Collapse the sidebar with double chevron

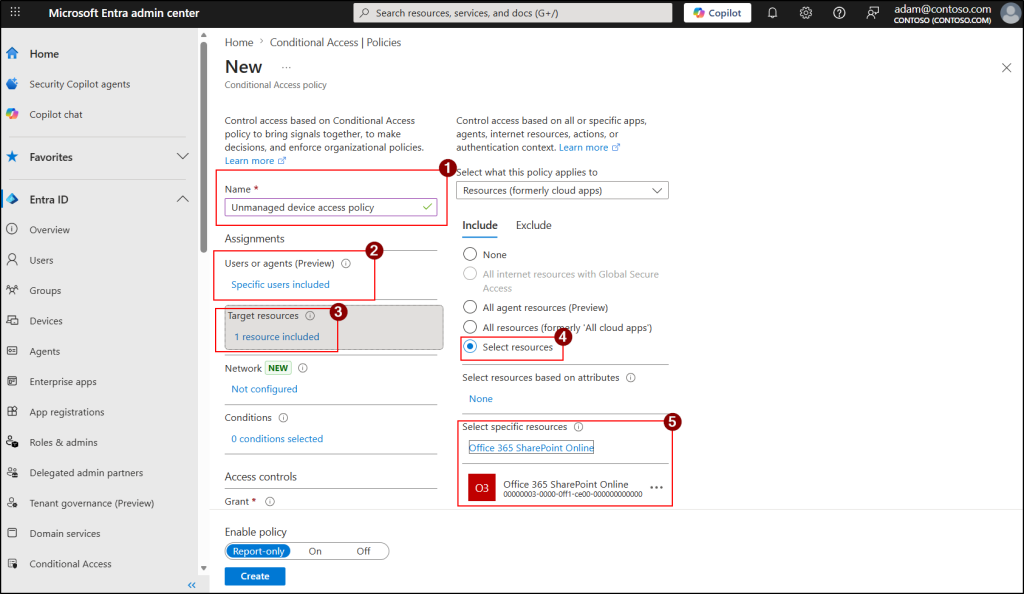pos(191,585)
